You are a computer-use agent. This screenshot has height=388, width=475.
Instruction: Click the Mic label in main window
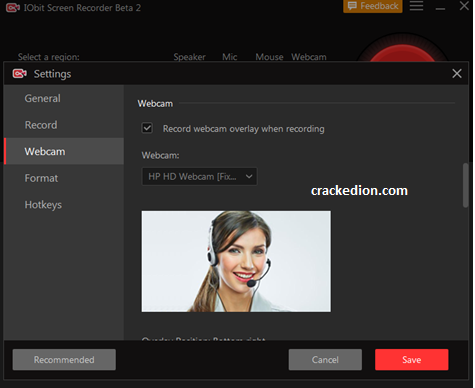(x=230, y=57)
